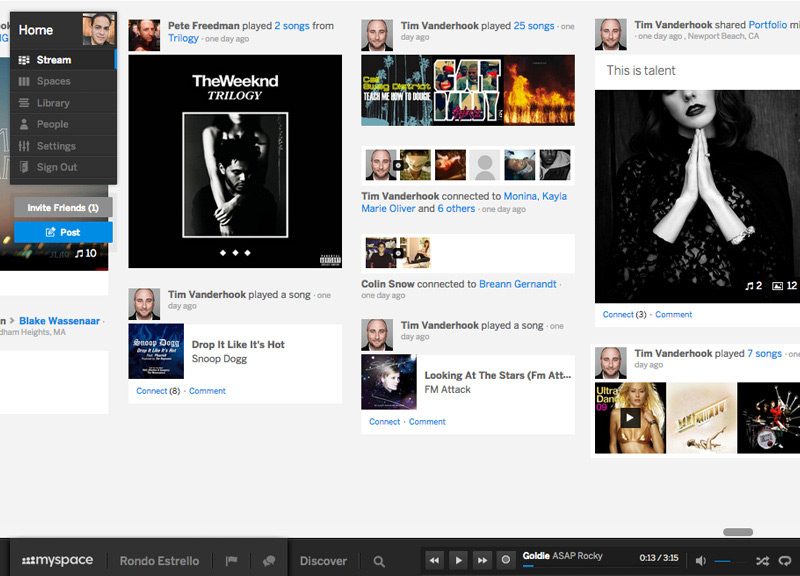Open Pete Freedman's profile name link
This screenshot has width=800, height=576.
tap(204, 26)
